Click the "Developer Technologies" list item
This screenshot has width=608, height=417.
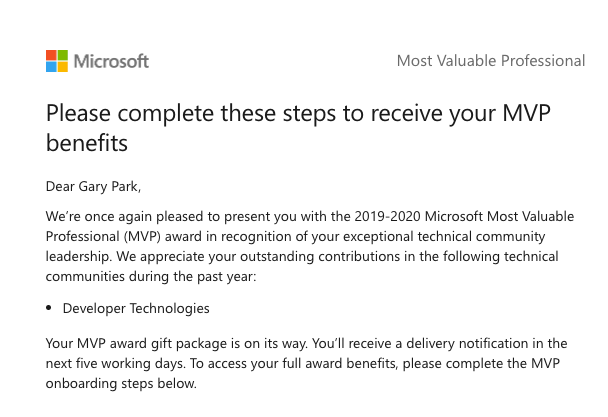click(x=136, y=309)
